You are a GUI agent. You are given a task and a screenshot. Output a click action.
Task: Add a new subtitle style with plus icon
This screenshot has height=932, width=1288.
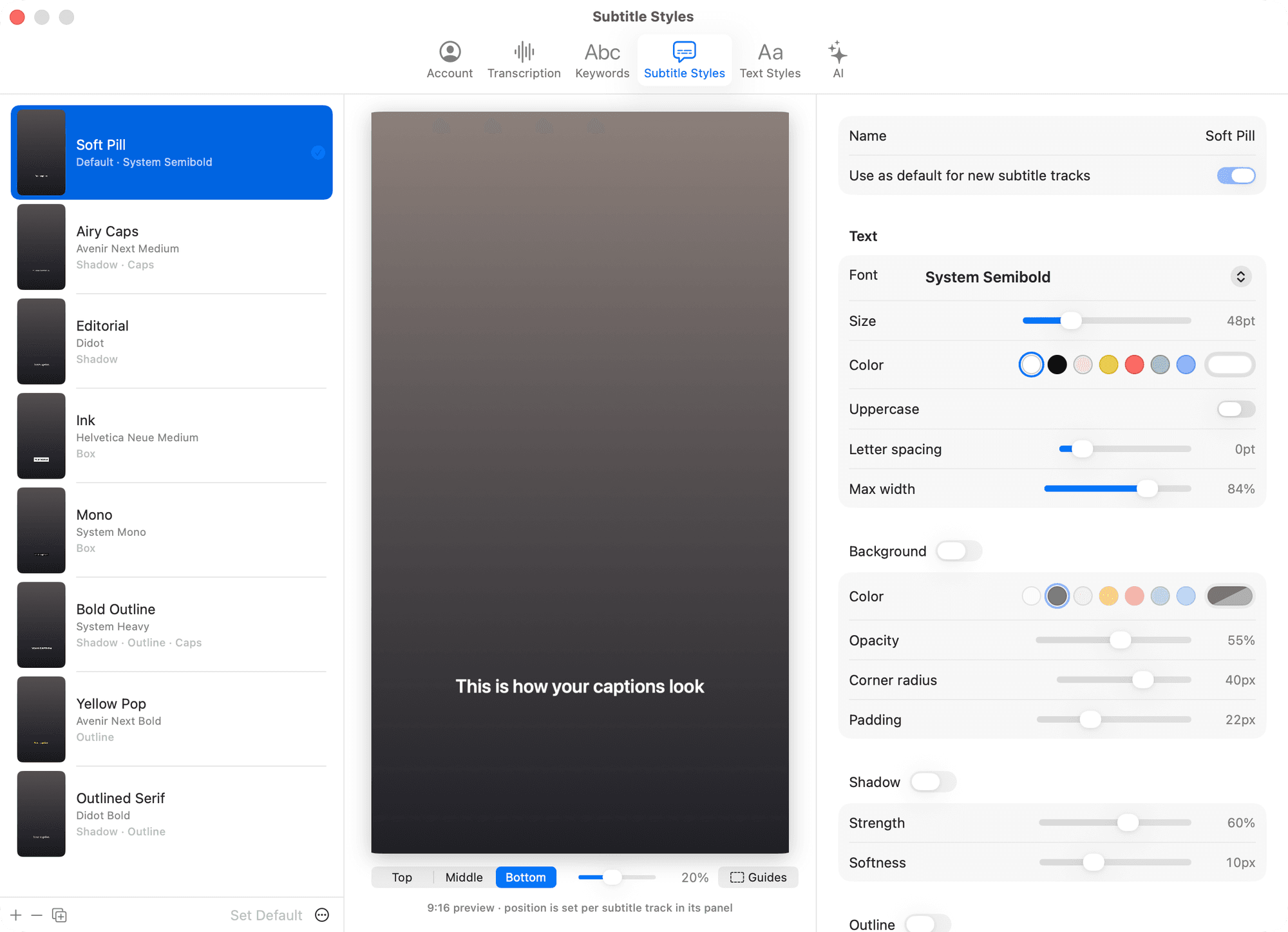point(16,915)
